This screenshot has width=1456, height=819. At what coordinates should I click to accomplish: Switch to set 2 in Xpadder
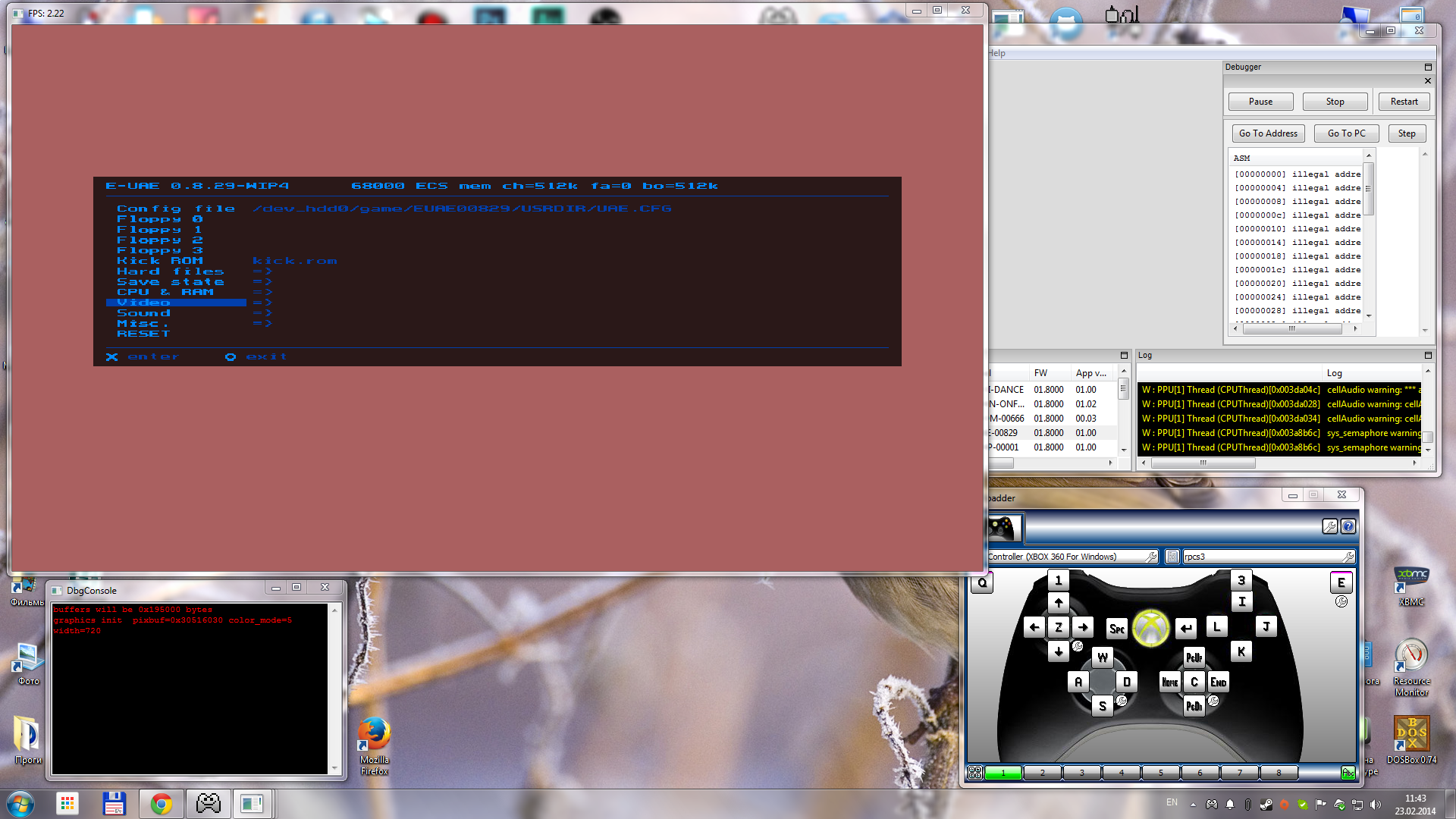pyautogui.click(x=1043, y=773)
